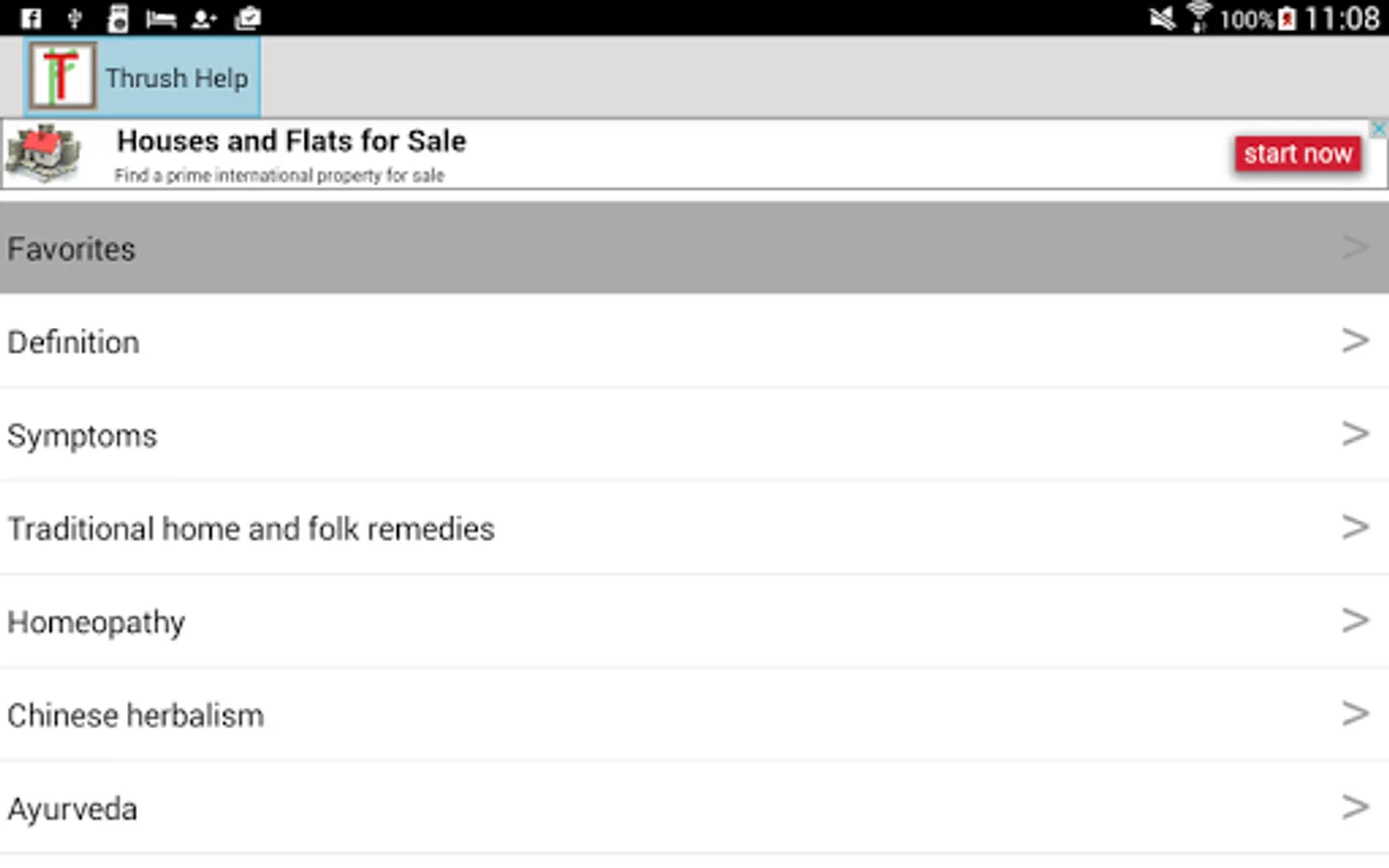The image size is (1389, 868).
Task: Open the Ayurveda section
Action: [x=72, y=808]
